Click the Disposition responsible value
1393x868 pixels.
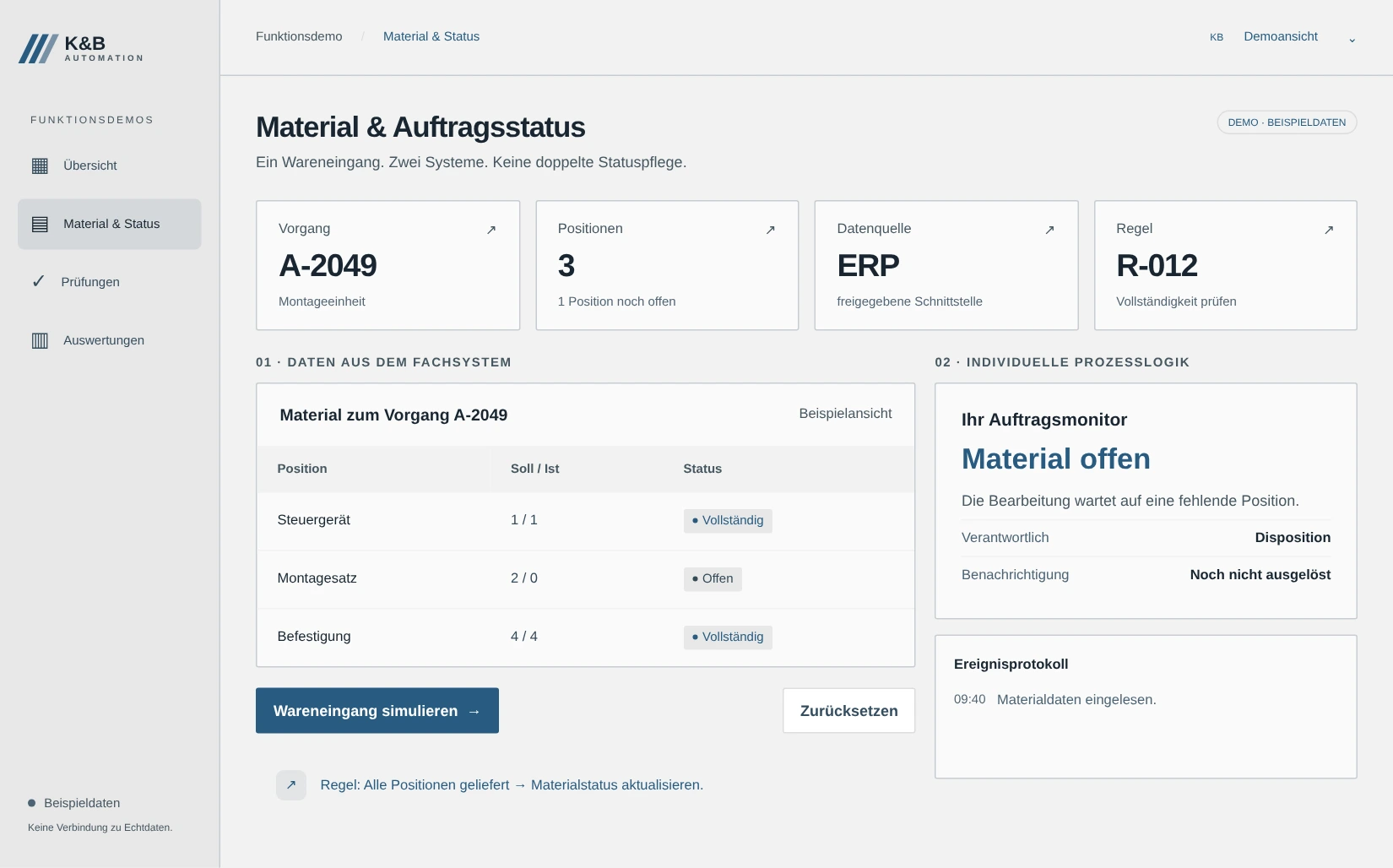click(x=1293, y=538)
